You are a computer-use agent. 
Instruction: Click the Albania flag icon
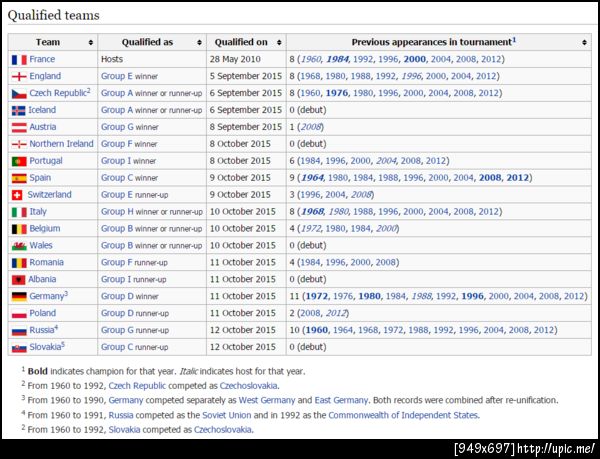(18, 280)
